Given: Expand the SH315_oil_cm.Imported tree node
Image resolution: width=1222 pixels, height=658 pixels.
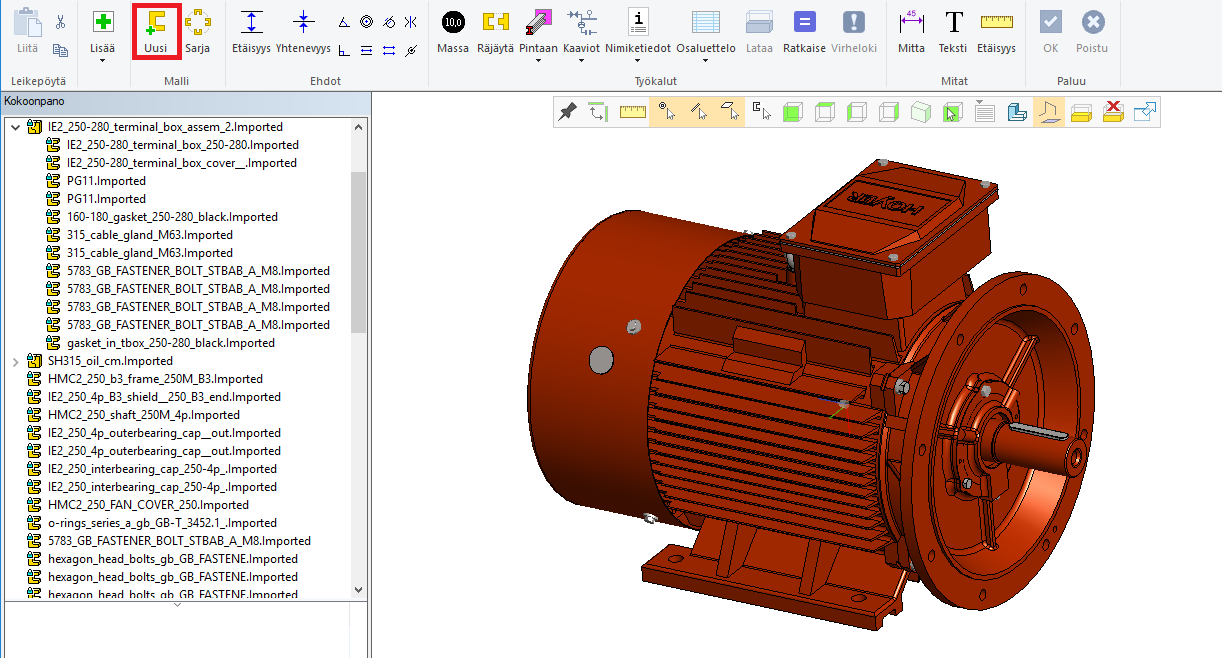Looking at the screenshot, I should (x=15, y=361).
